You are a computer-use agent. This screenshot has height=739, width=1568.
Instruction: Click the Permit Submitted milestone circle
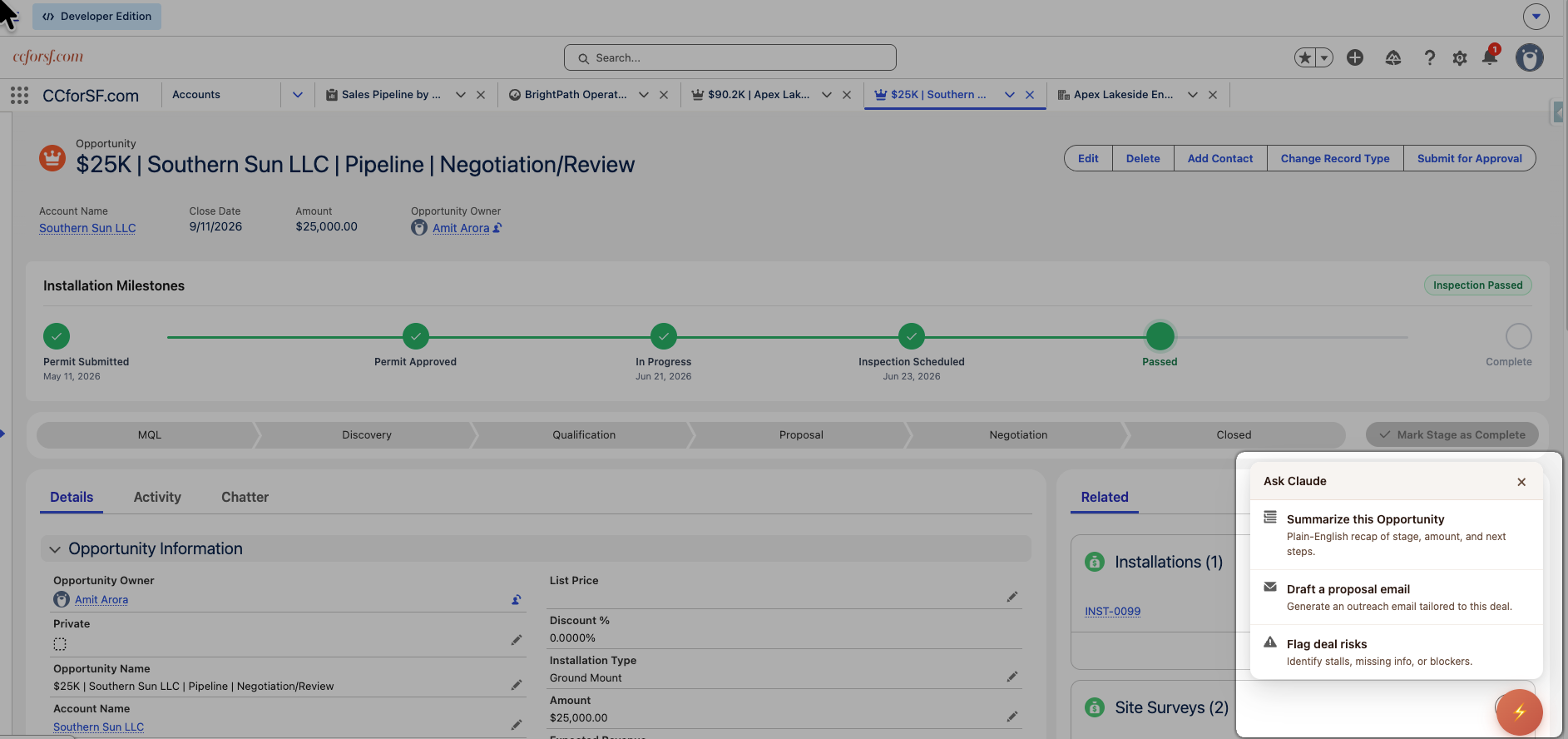pos(57,336)
